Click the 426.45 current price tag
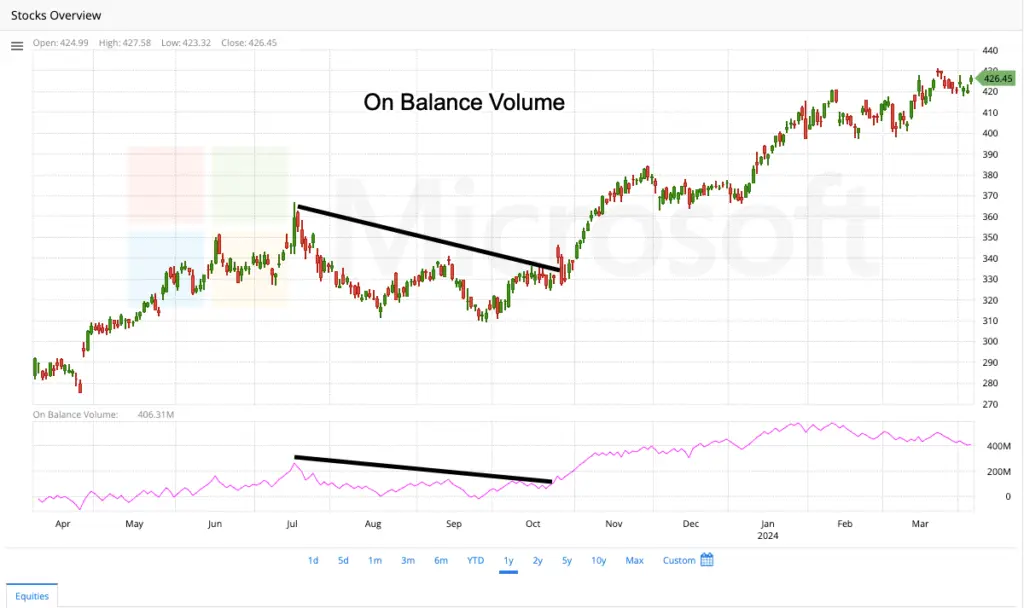This screenshot has width=1024, height=608. 996,78
